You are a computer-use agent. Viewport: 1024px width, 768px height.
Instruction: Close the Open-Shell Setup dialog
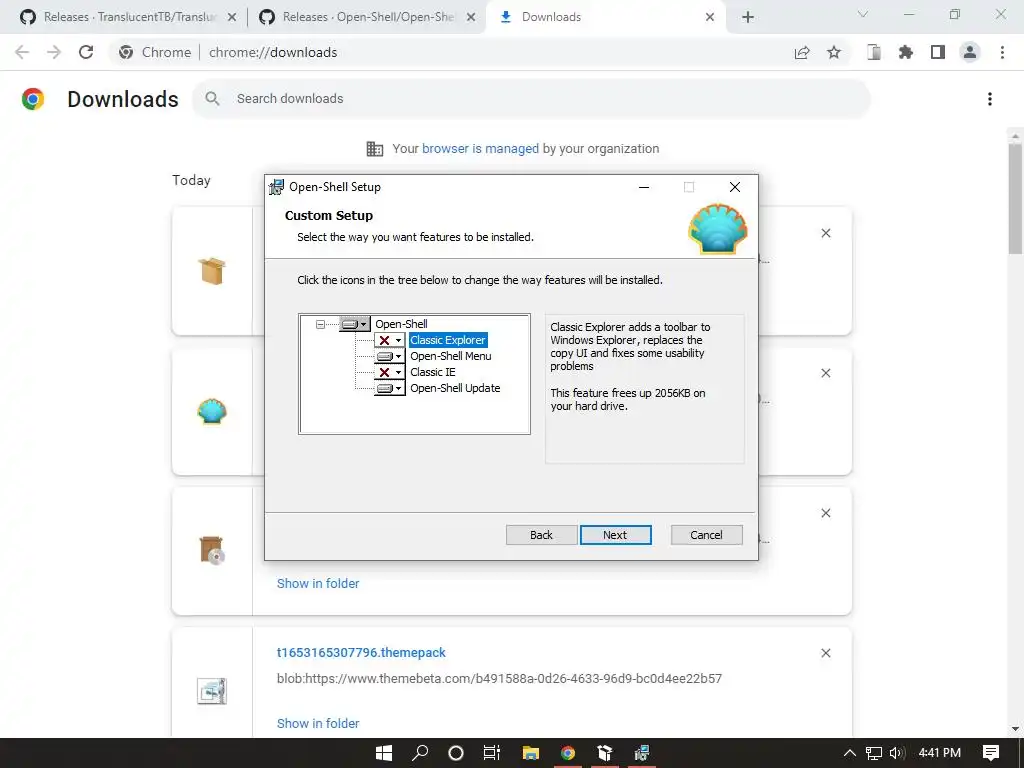pyautogui.click(x=735, y=187)
